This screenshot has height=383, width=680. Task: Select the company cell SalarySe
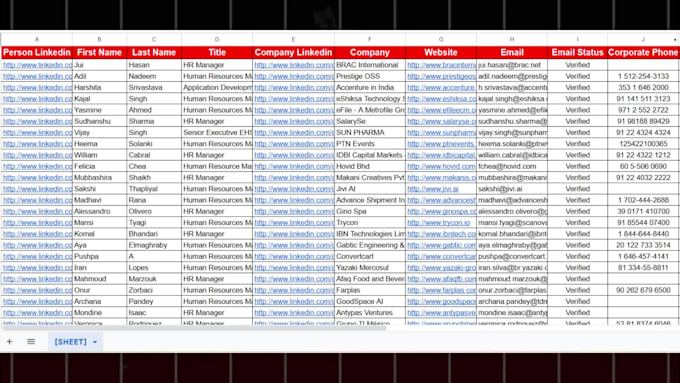click(369, 121)
